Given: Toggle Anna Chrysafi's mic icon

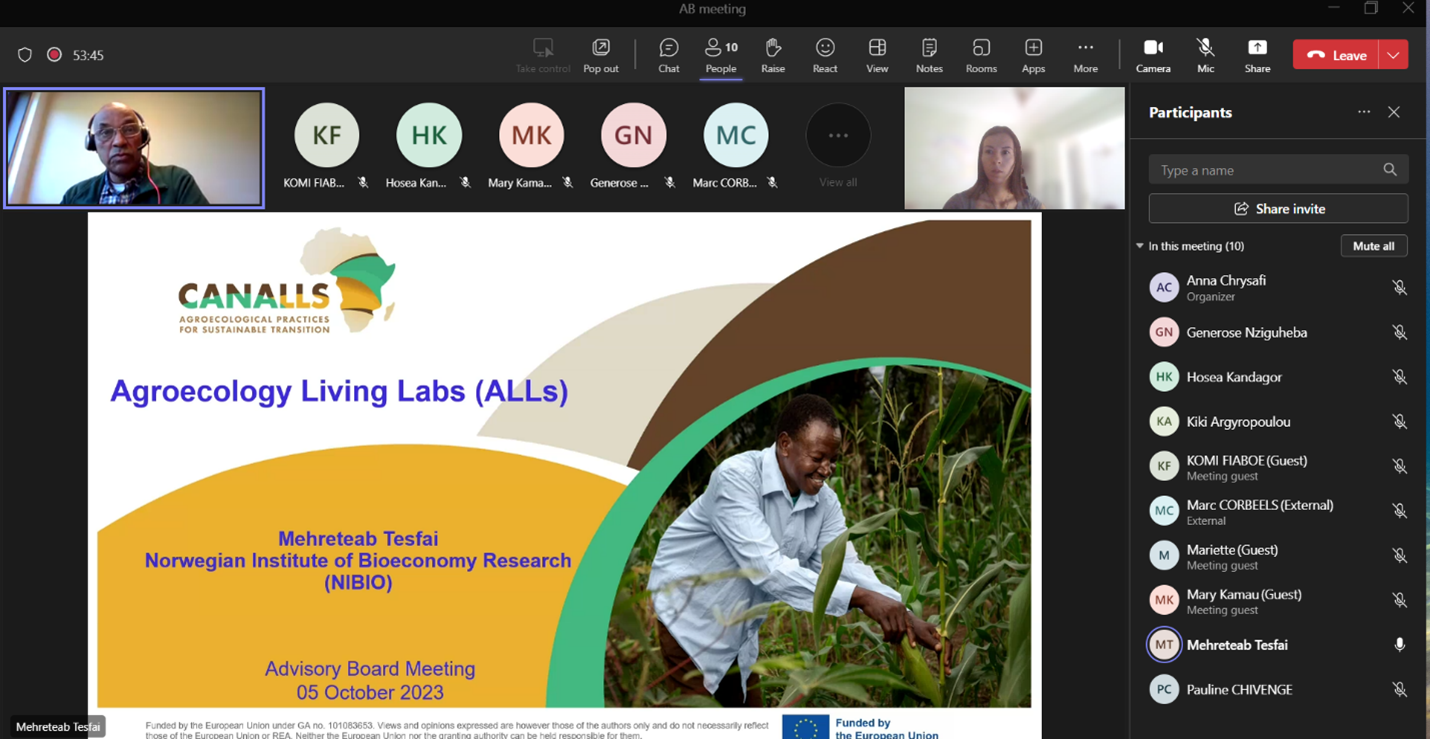Looking at the screenshot, I should pos(1400,288).
